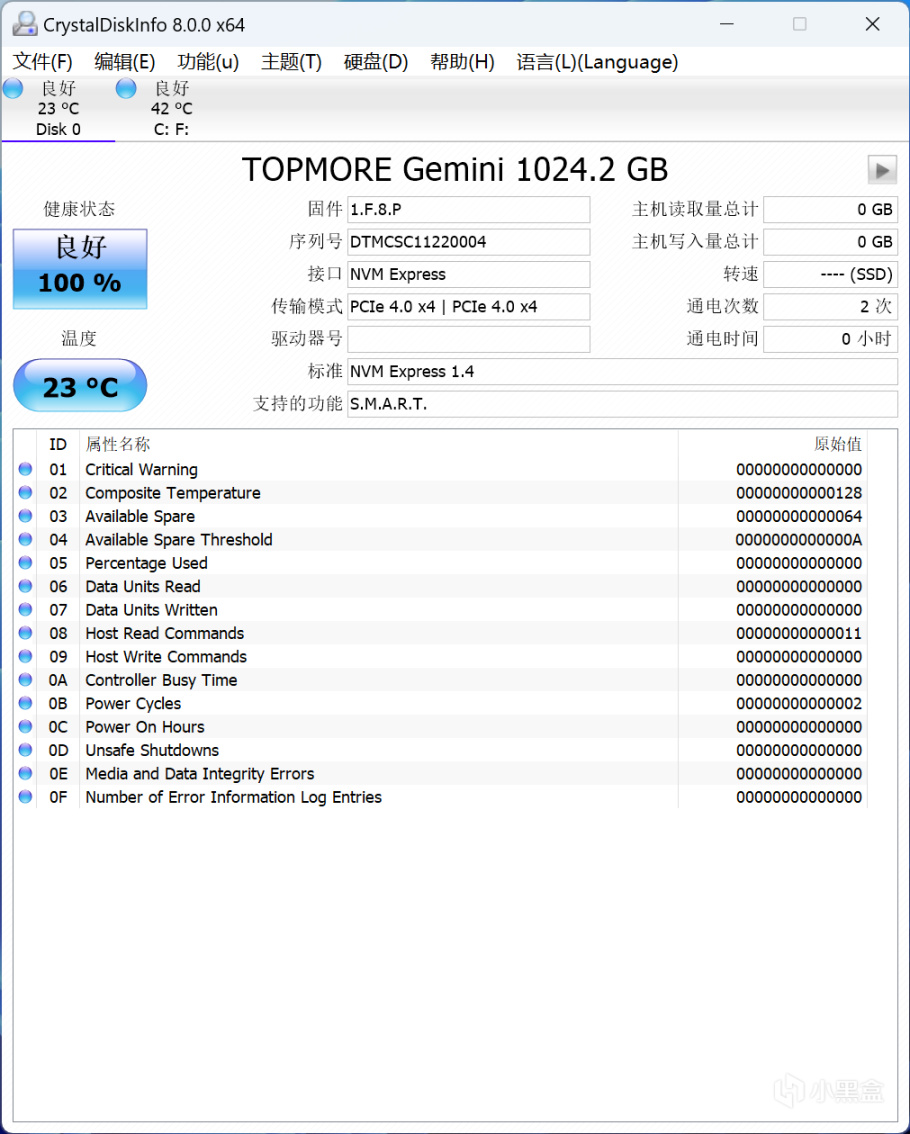Screen dimensions: 910x1134
Task: Click the 良好 100 % health status button
Action: point(80,268)
